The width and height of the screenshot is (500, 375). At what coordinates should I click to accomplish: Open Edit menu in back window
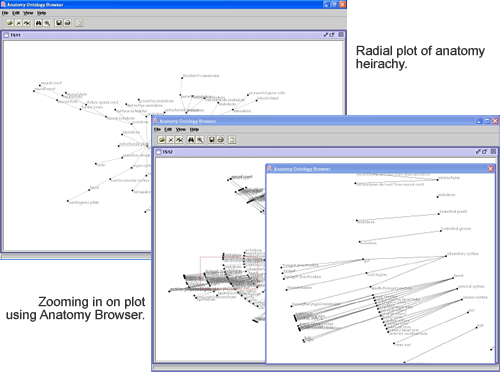click(16, 13)
